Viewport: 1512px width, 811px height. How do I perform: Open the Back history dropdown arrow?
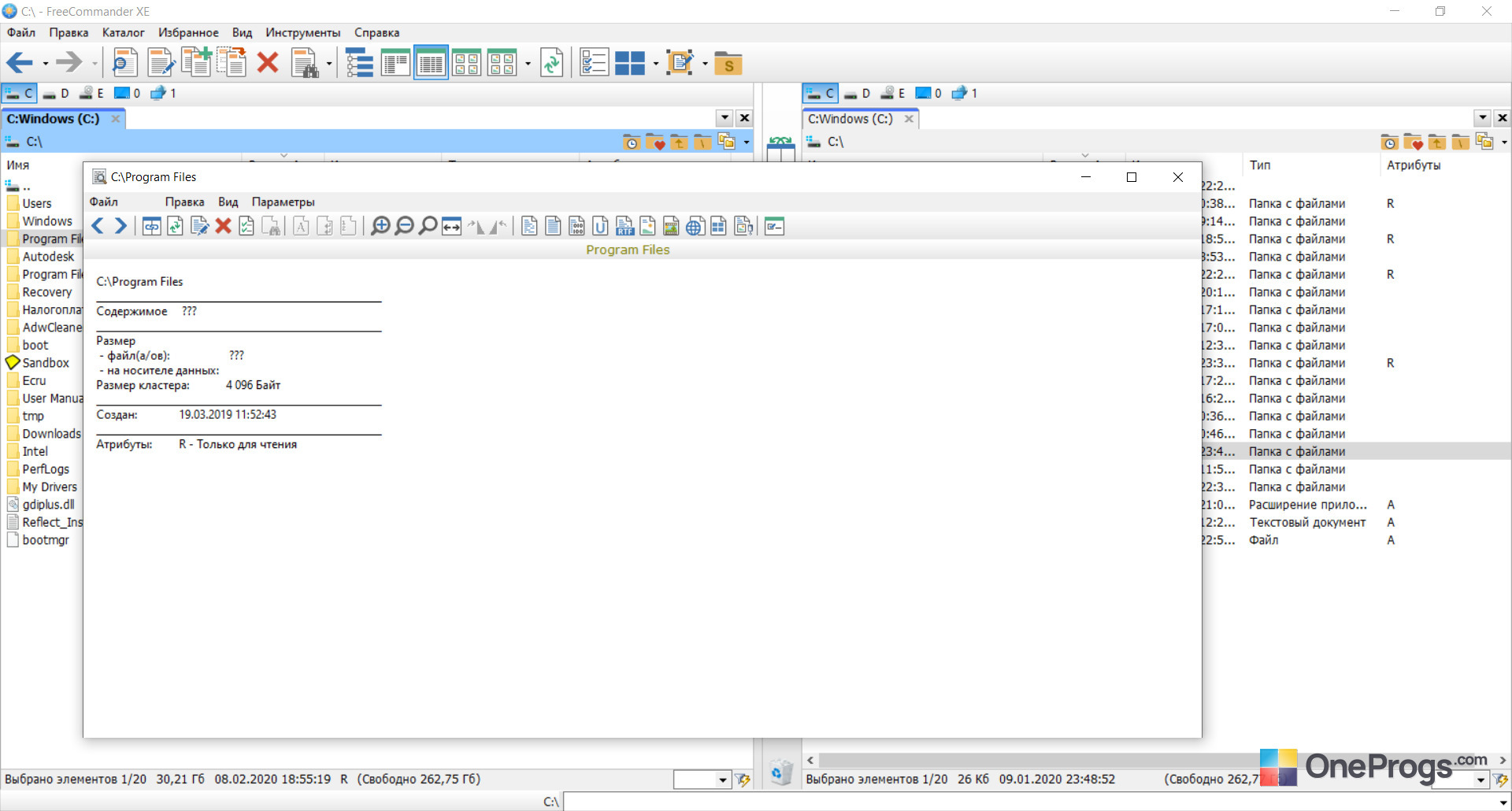pyautogui.click(x=46, y=64)
